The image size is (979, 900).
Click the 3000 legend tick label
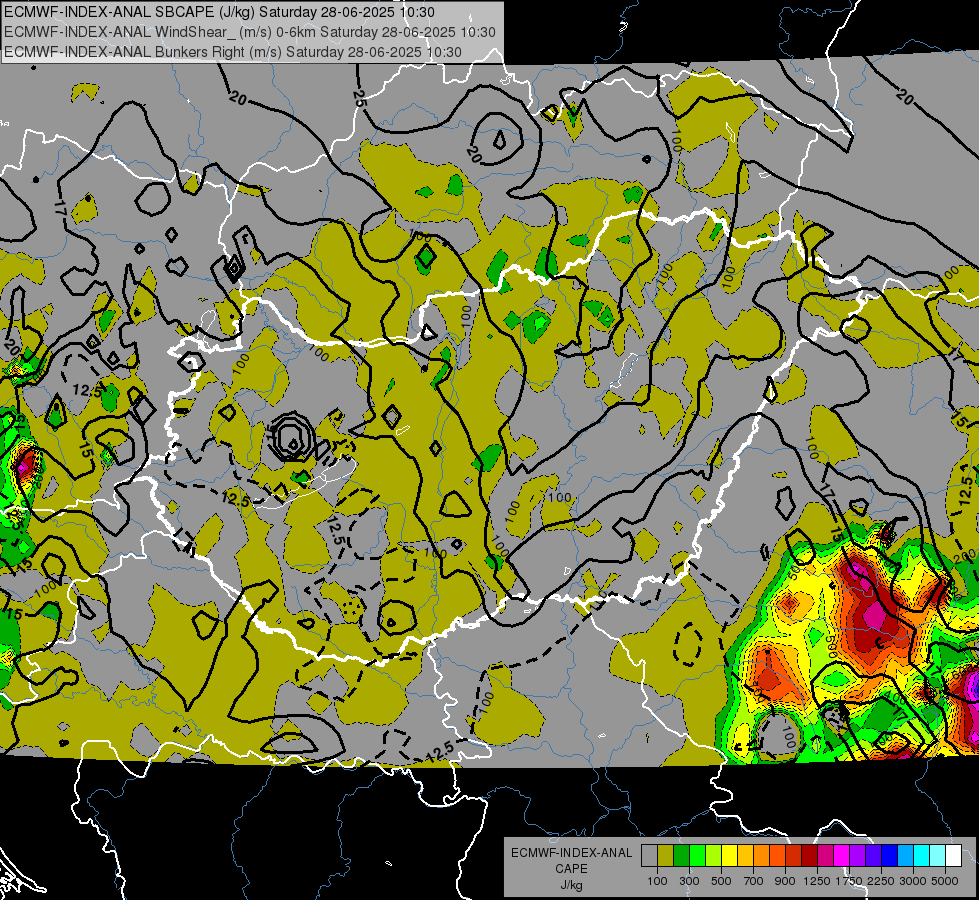(x=913, y=881)
